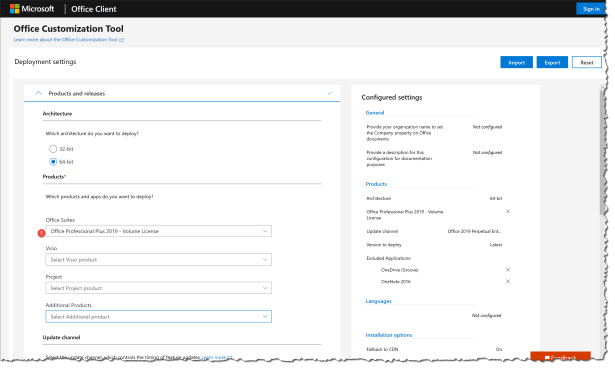Open Learn more about the Office Customization Tool
615x369 pixels.
click(x=66, y=40)
